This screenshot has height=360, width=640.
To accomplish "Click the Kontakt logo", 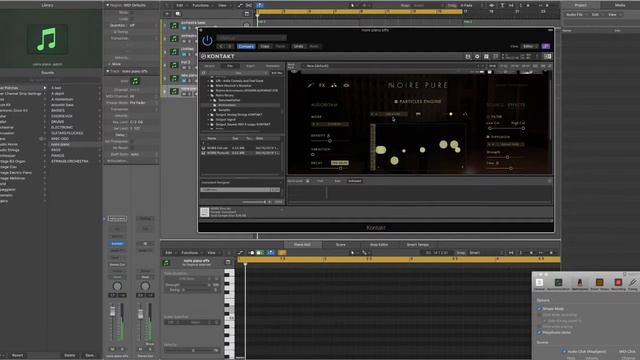I will [218, 56].
